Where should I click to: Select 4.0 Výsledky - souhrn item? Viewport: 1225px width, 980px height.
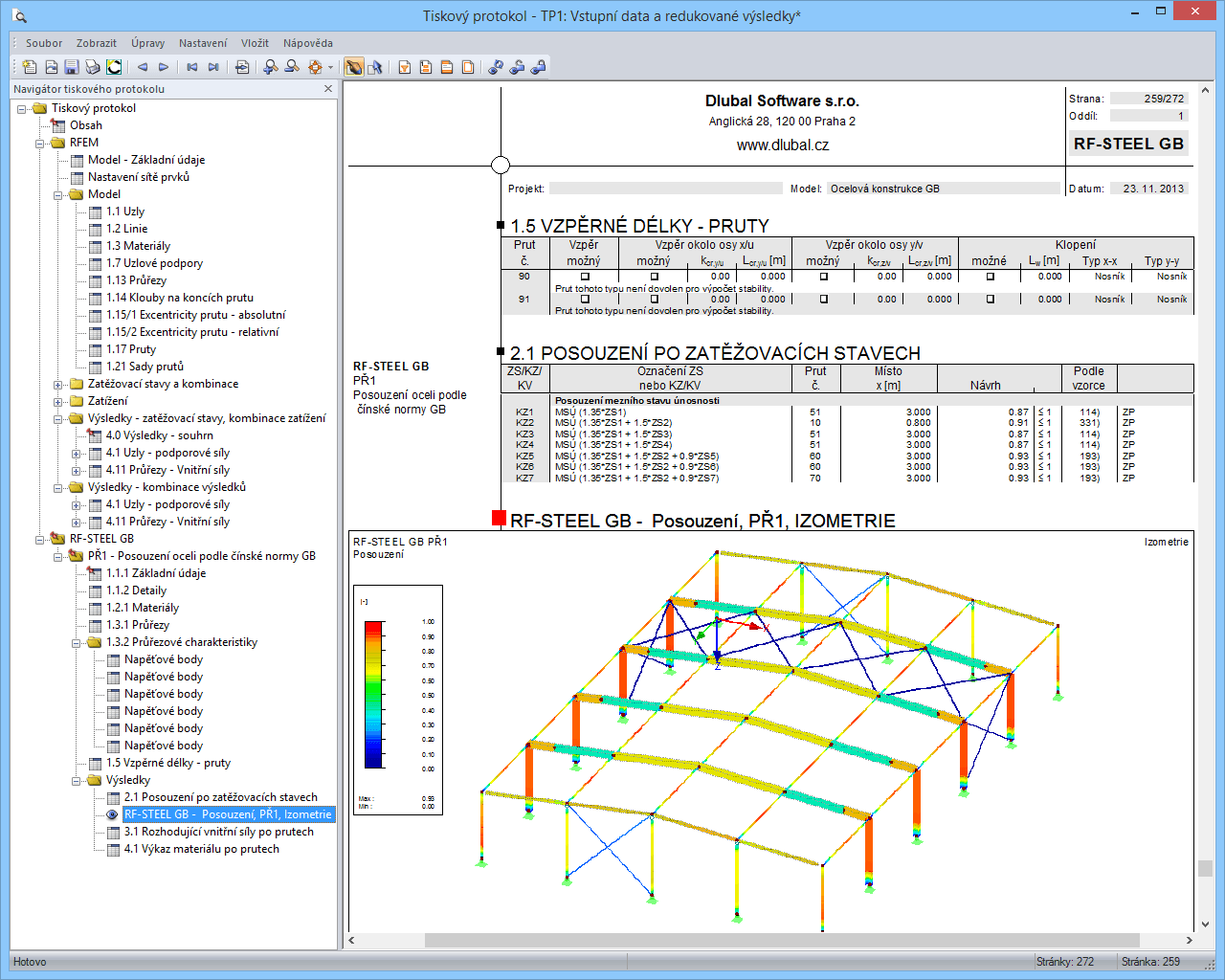pos(159,435)
